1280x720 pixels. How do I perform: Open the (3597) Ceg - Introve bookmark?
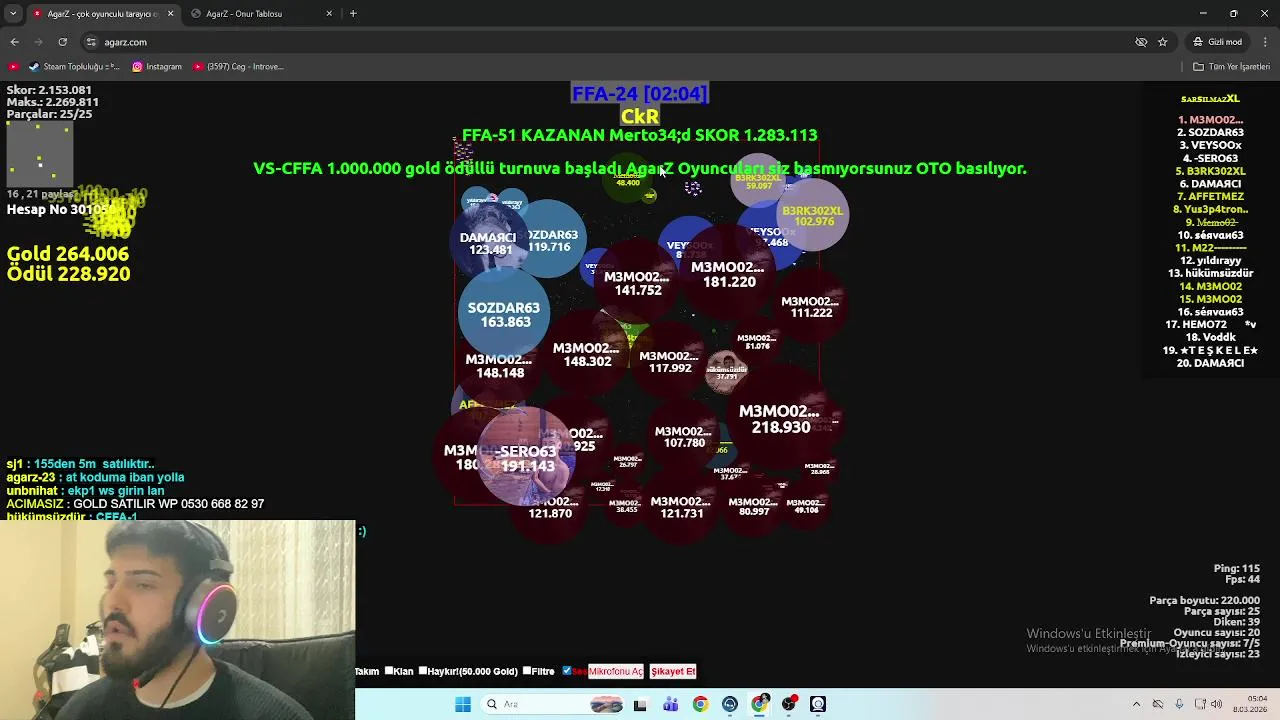point(238,67)
